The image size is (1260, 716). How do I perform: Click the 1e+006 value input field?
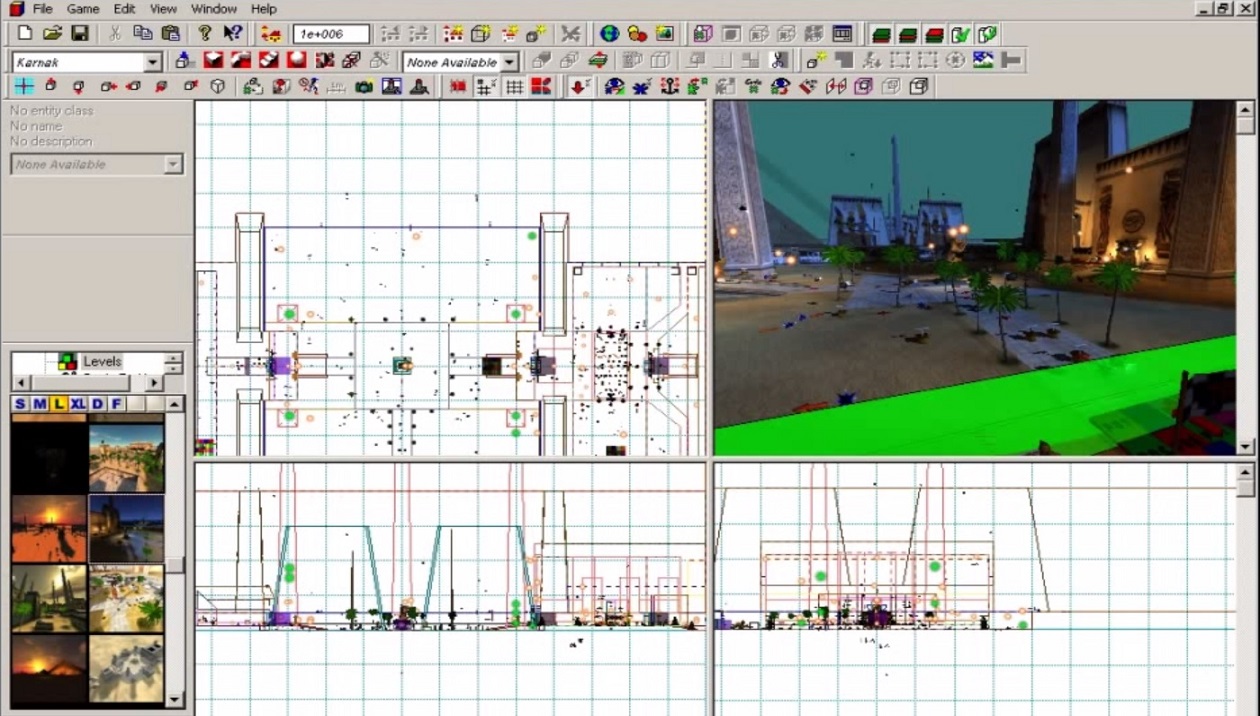(x=331, y=34)
